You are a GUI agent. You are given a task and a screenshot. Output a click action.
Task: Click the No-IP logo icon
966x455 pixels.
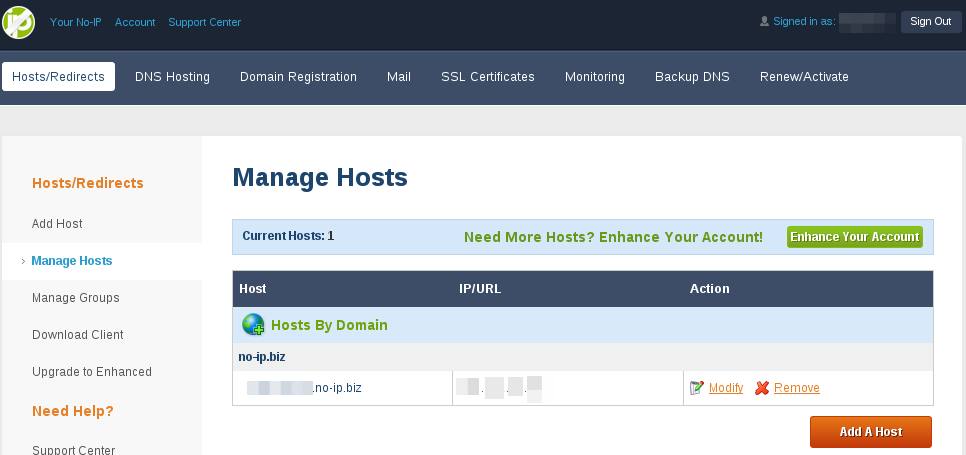click(x=18, y=22)
